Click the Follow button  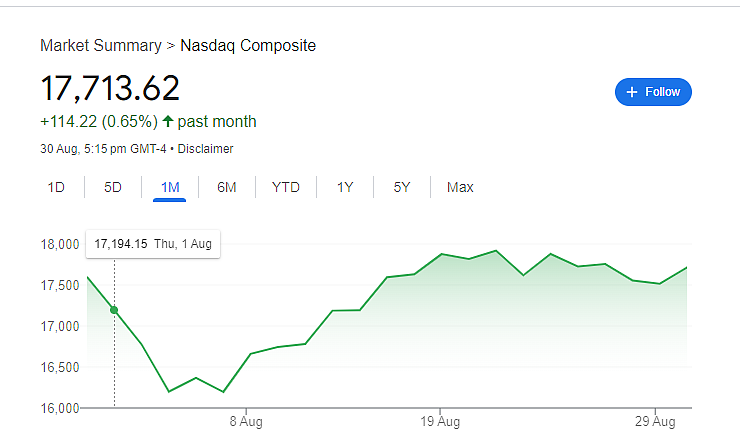[x=653, y=92]
